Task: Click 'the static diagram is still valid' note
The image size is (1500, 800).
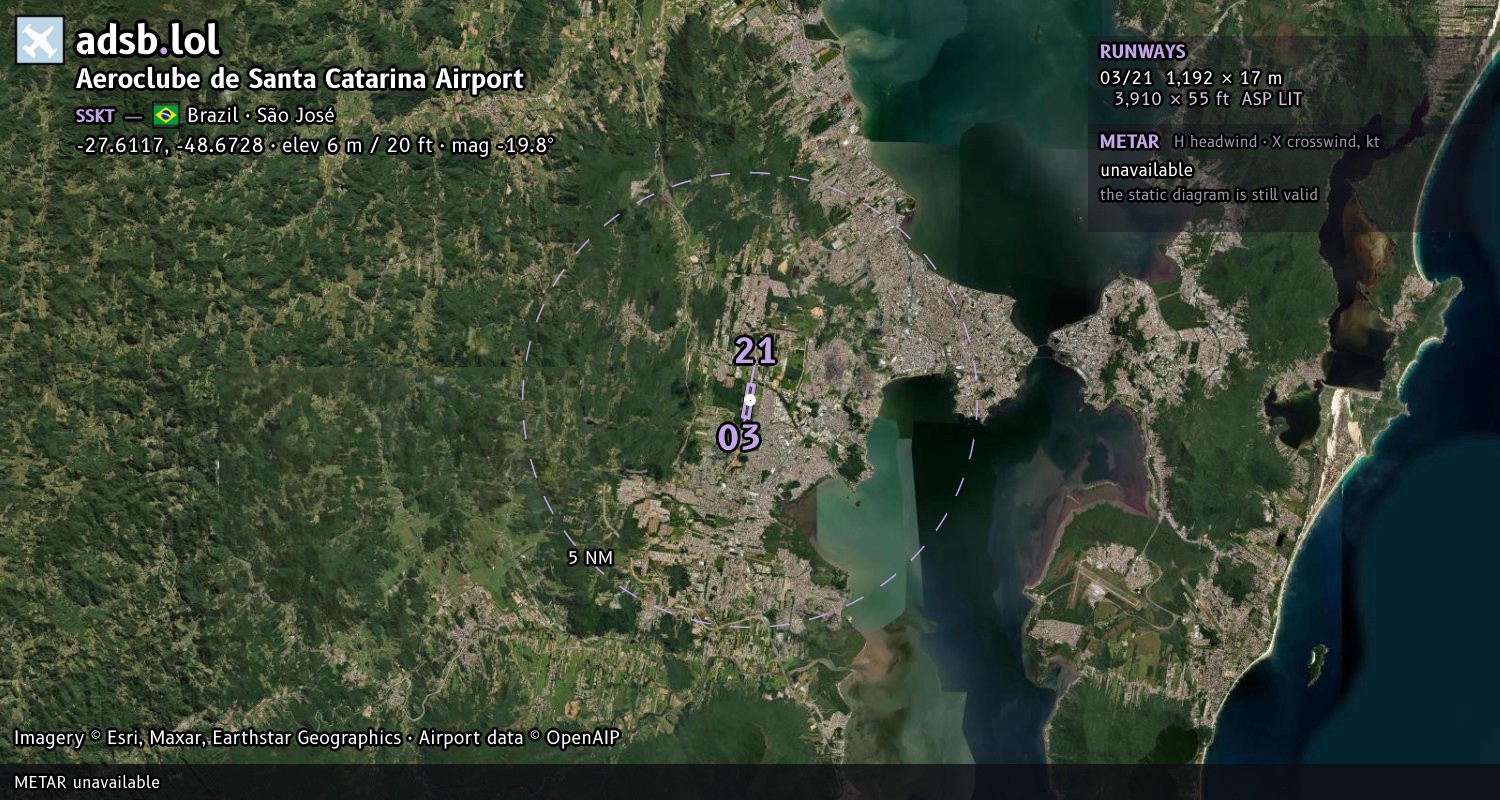Action: (1209, 195)
